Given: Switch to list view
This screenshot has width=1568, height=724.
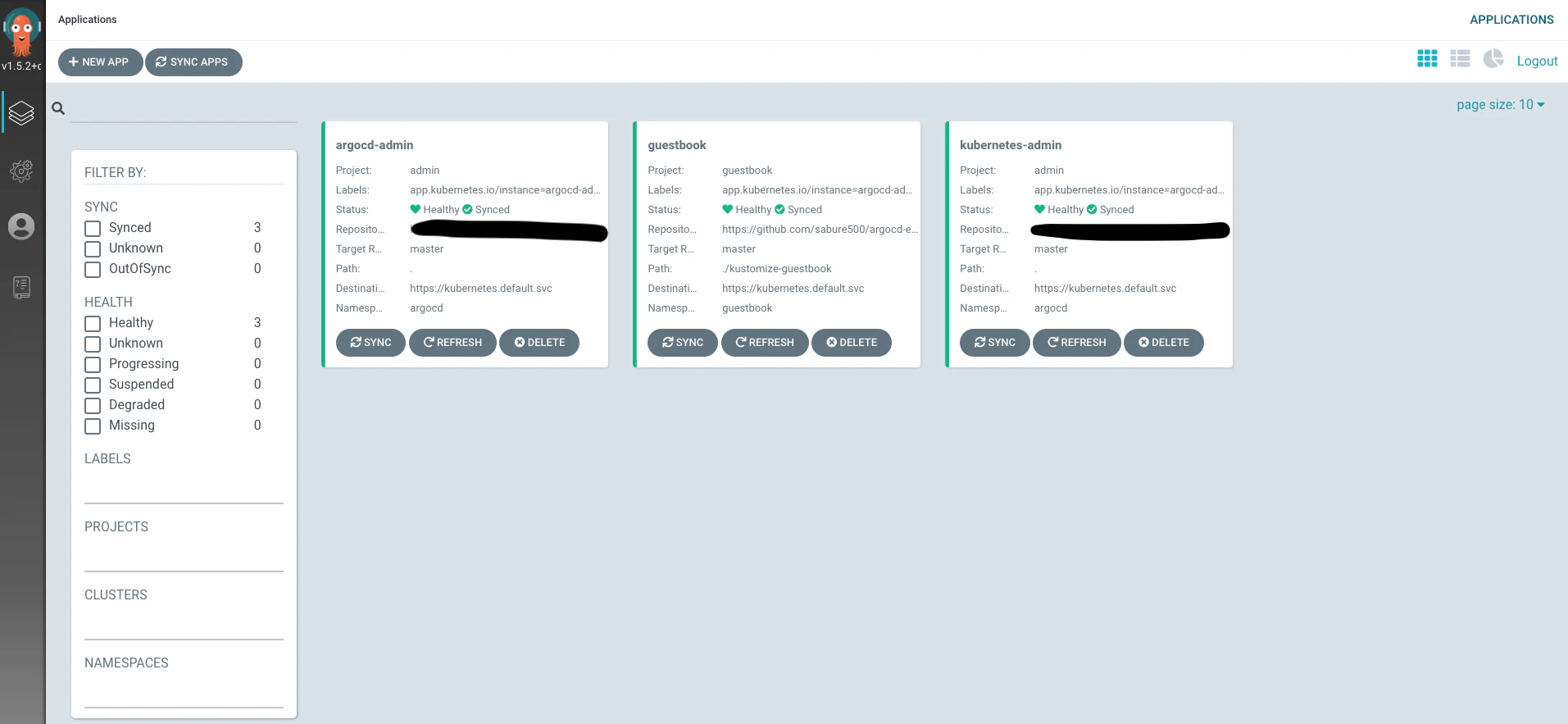Looking at the screenshot, I should pos(1460,59).
